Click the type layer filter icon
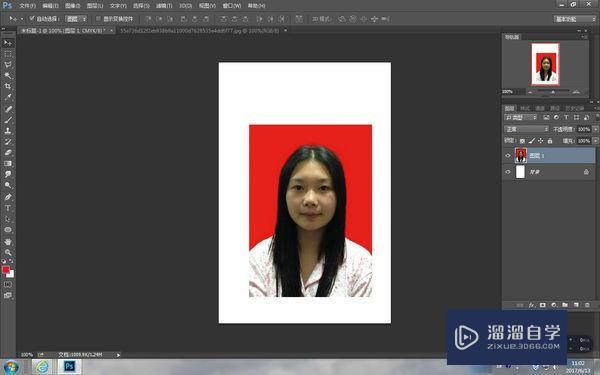 point(566,117)
